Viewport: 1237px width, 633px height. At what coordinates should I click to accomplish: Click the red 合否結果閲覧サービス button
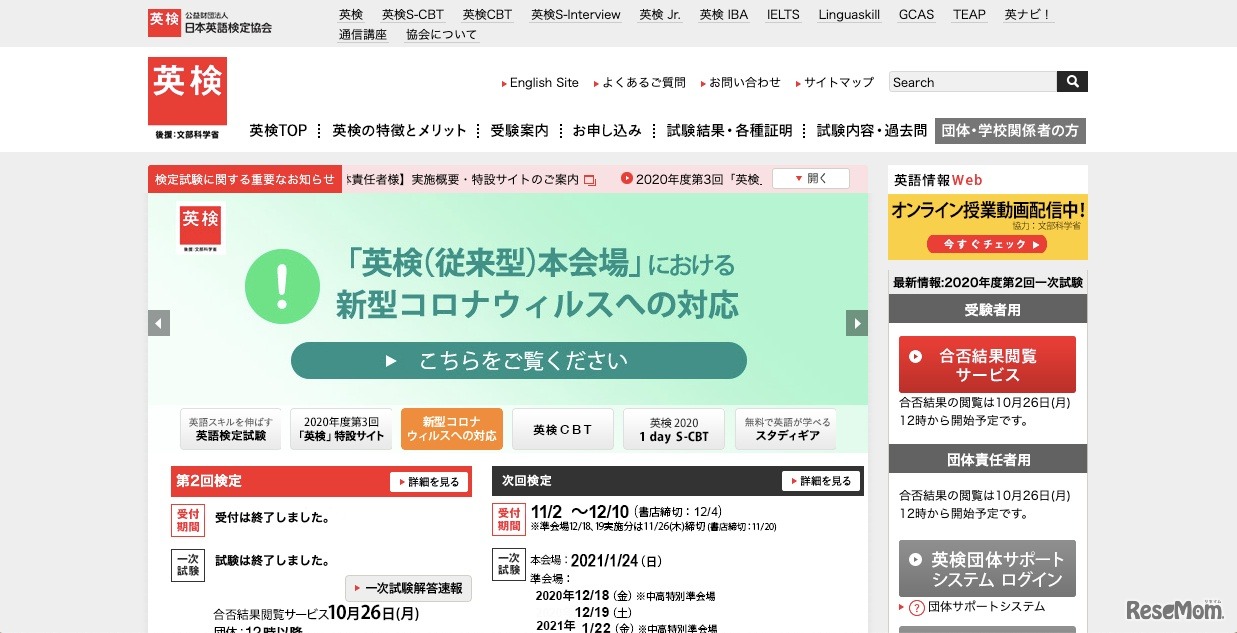coord(987,364)
